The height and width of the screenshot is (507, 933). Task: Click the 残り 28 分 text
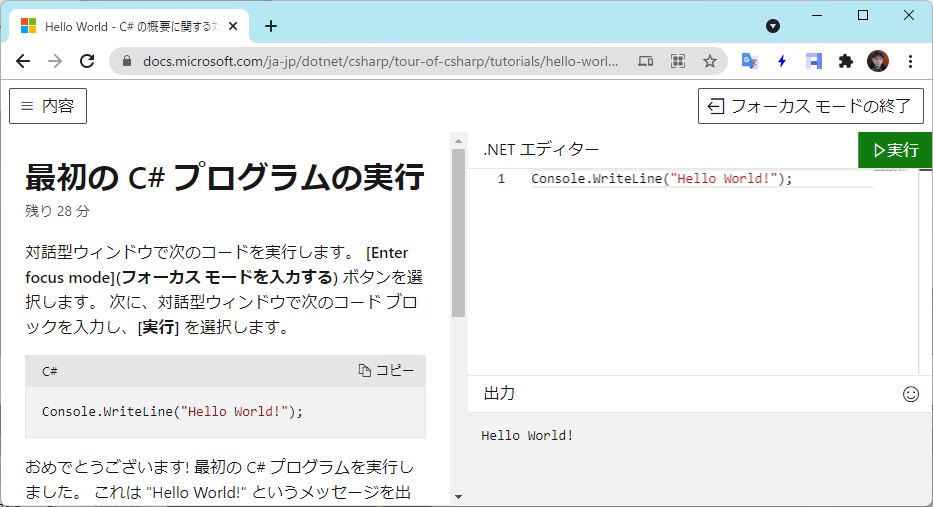click(x=57, y=211)
